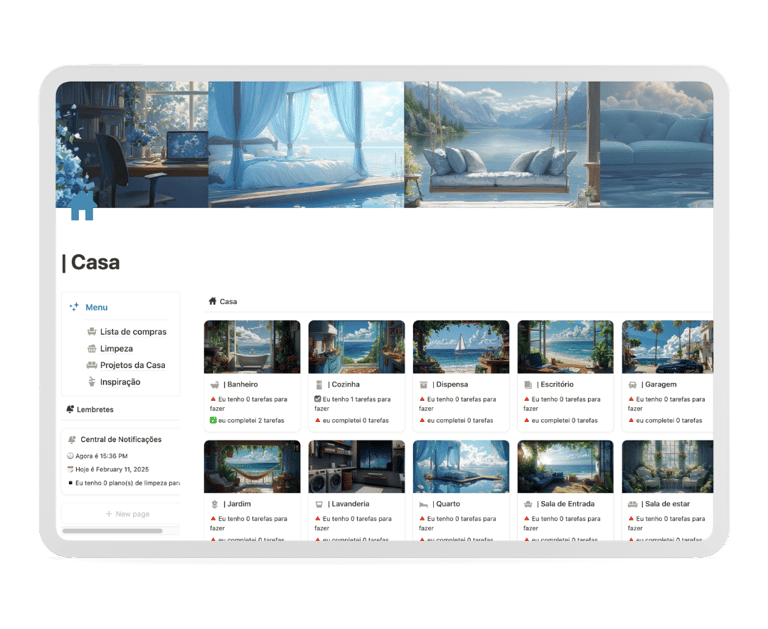Click 'eu completei 2 tarefas' on Banheiro
The image size is (768, 629).
click(251, 420)
